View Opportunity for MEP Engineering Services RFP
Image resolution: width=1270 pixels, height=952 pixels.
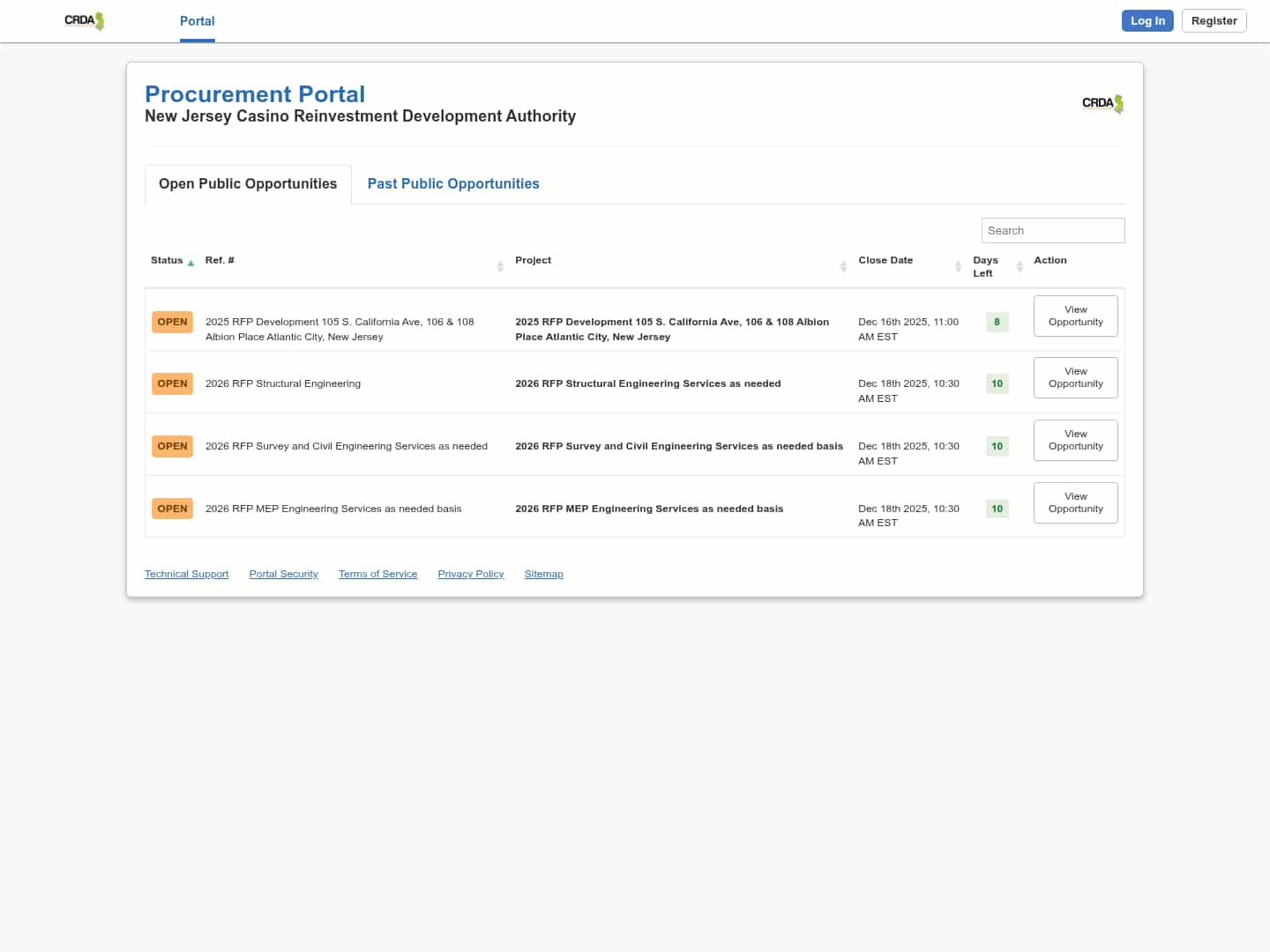[x=1075, y=502]
